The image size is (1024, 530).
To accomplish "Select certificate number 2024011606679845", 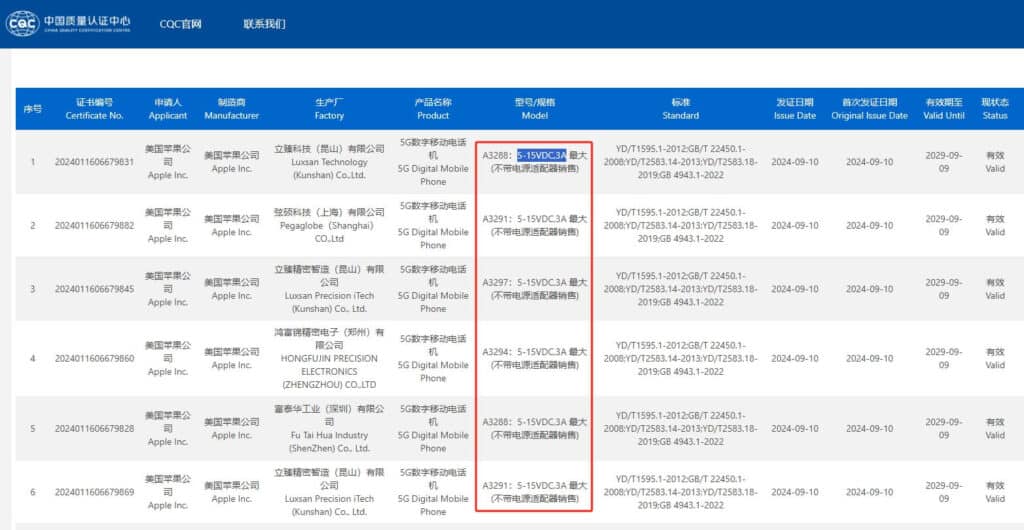I will 94,288.
